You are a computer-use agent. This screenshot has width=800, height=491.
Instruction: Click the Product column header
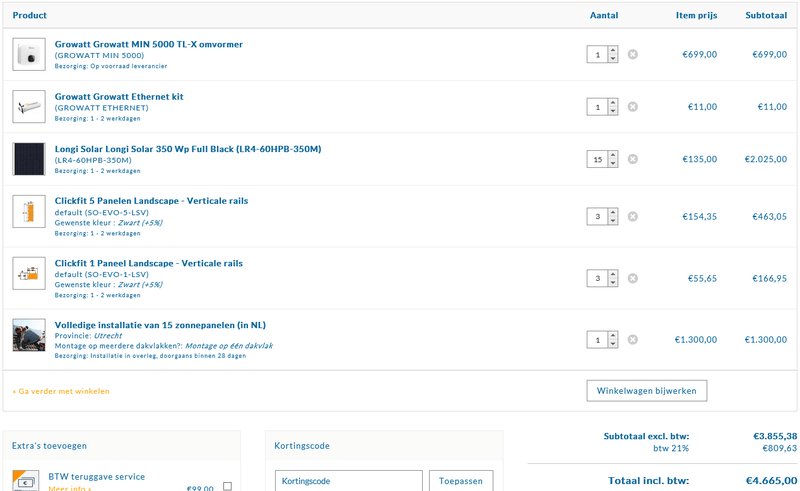[30, 15]
